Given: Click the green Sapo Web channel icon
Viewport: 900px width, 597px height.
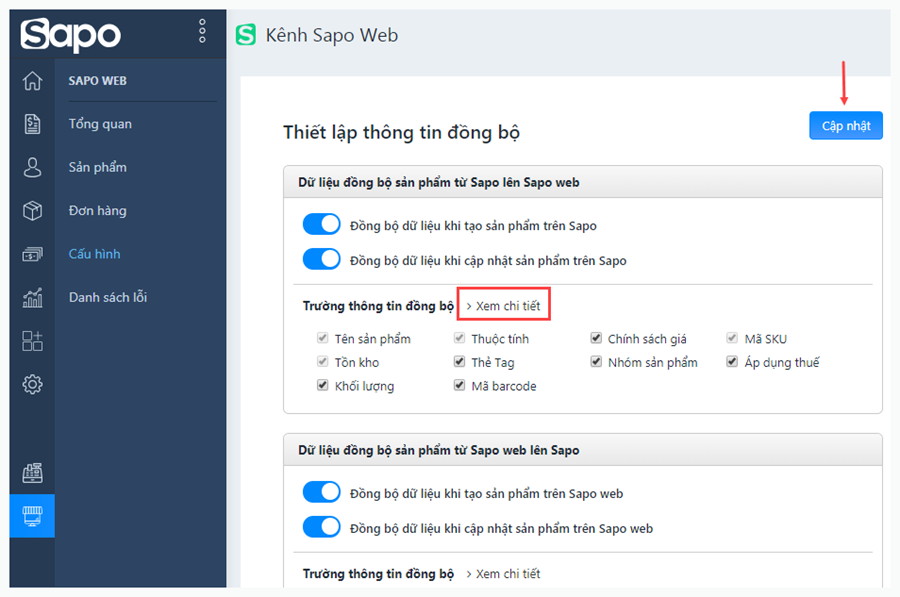Looking at the screenshot, I should [x=246, y=35].
